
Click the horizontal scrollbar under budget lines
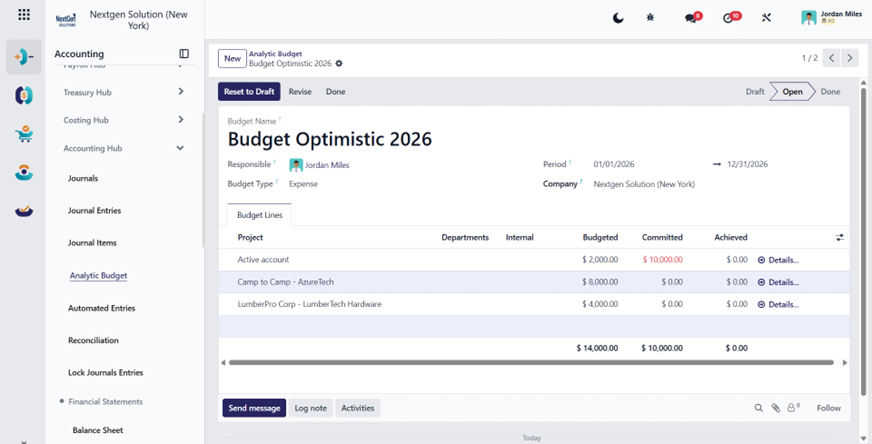(x=531, y=363)
